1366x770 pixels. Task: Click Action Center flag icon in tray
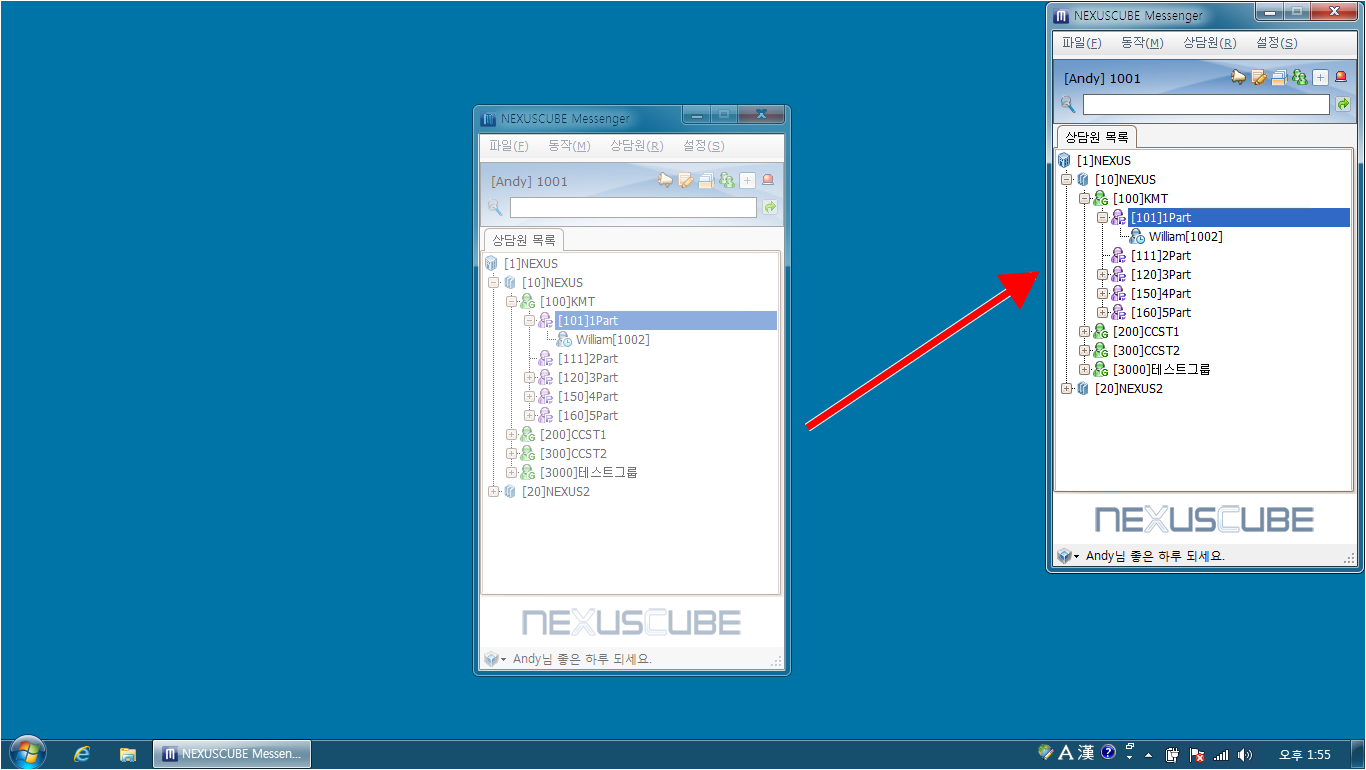pos(1197,755)
